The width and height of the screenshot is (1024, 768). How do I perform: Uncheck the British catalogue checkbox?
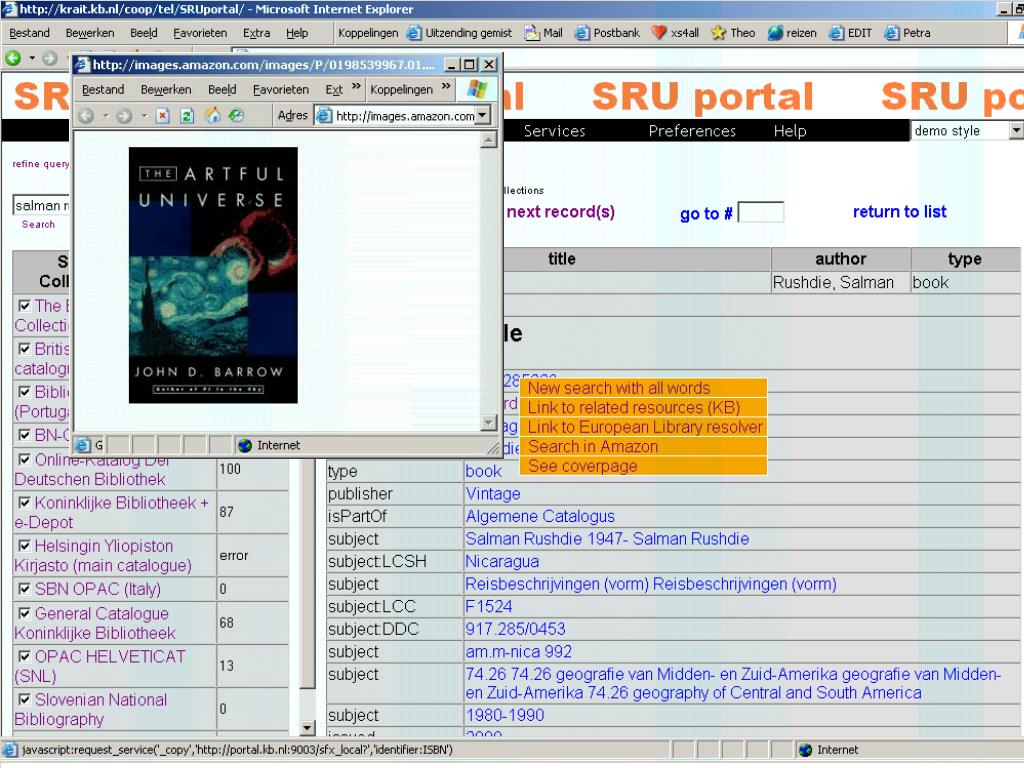24,349
